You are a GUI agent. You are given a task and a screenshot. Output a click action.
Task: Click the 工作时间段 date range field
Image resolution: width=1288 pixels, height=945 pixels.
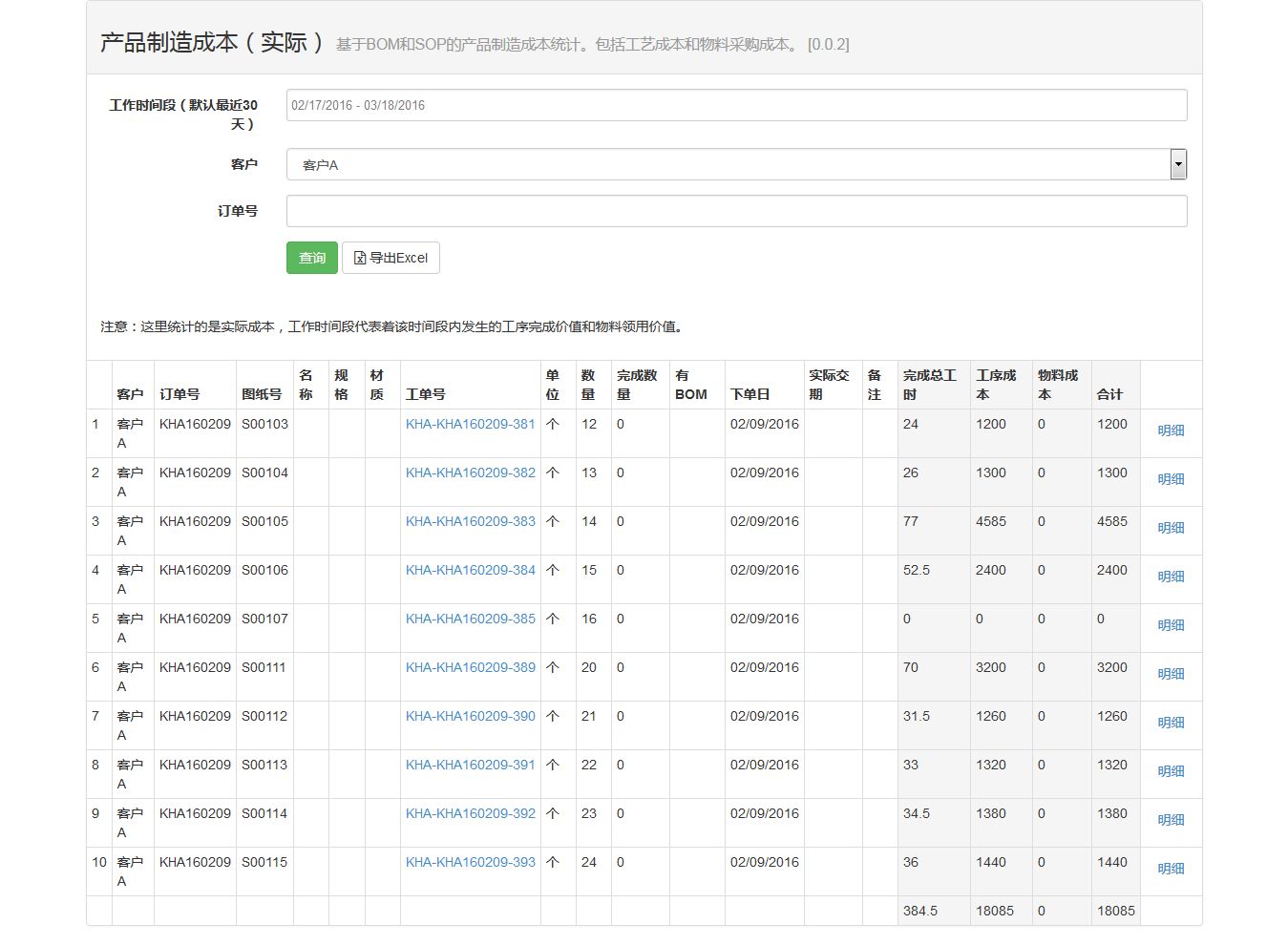(x=736, y=105)
